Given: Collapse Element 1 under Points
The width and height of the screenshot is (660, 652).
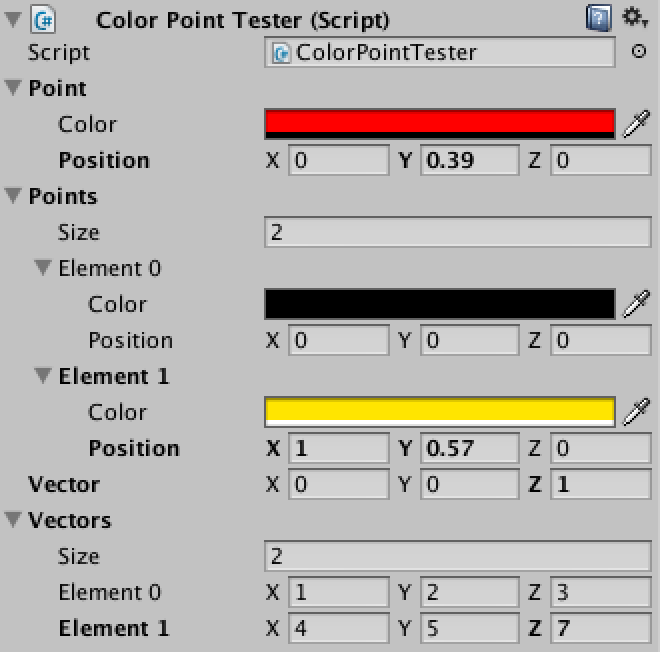Looking at the screenshot, I should (x=43, y=376).
